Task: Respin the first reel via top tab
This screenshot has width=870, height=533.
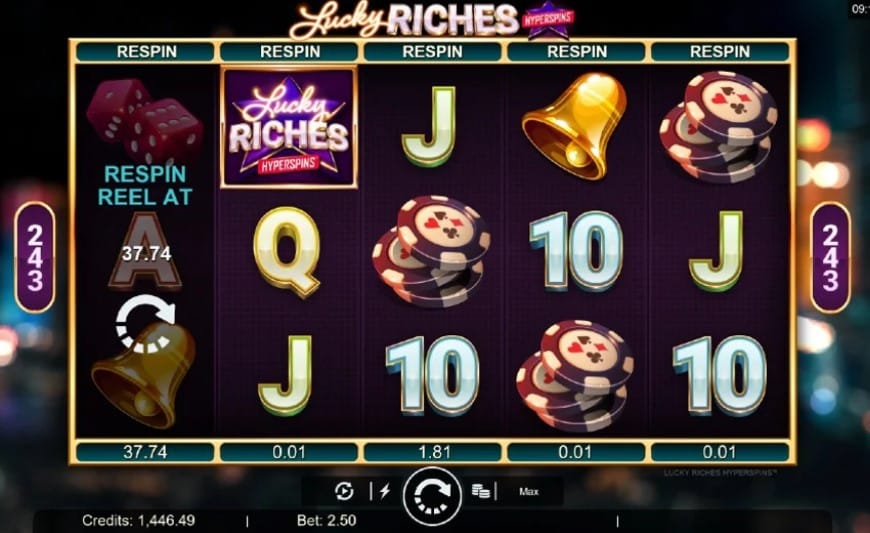Action: 145,52
